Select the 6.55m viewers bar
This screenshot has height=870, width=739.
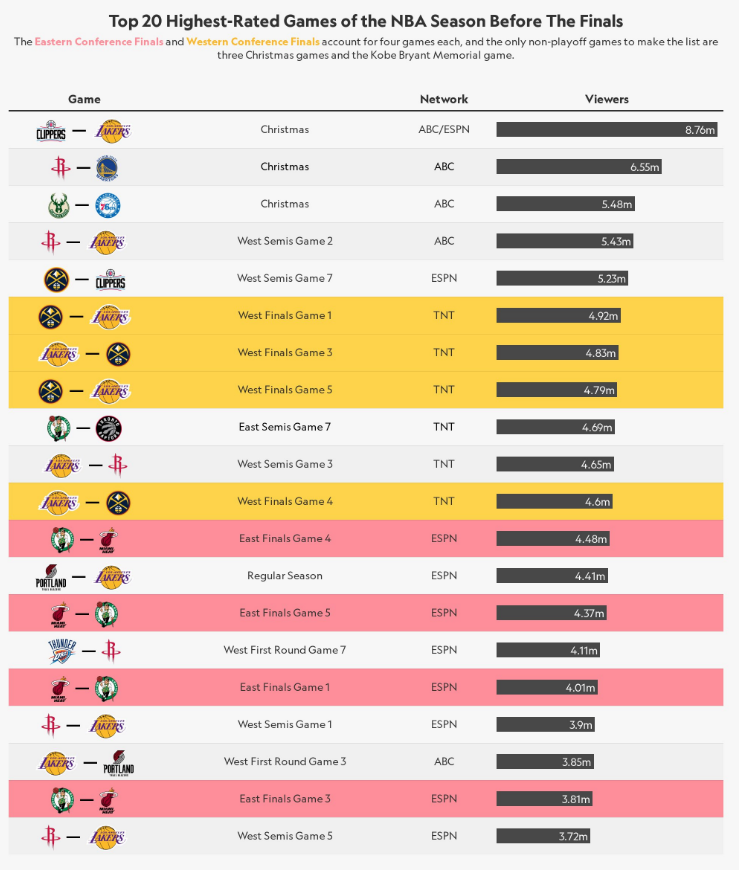pos(579,167)
